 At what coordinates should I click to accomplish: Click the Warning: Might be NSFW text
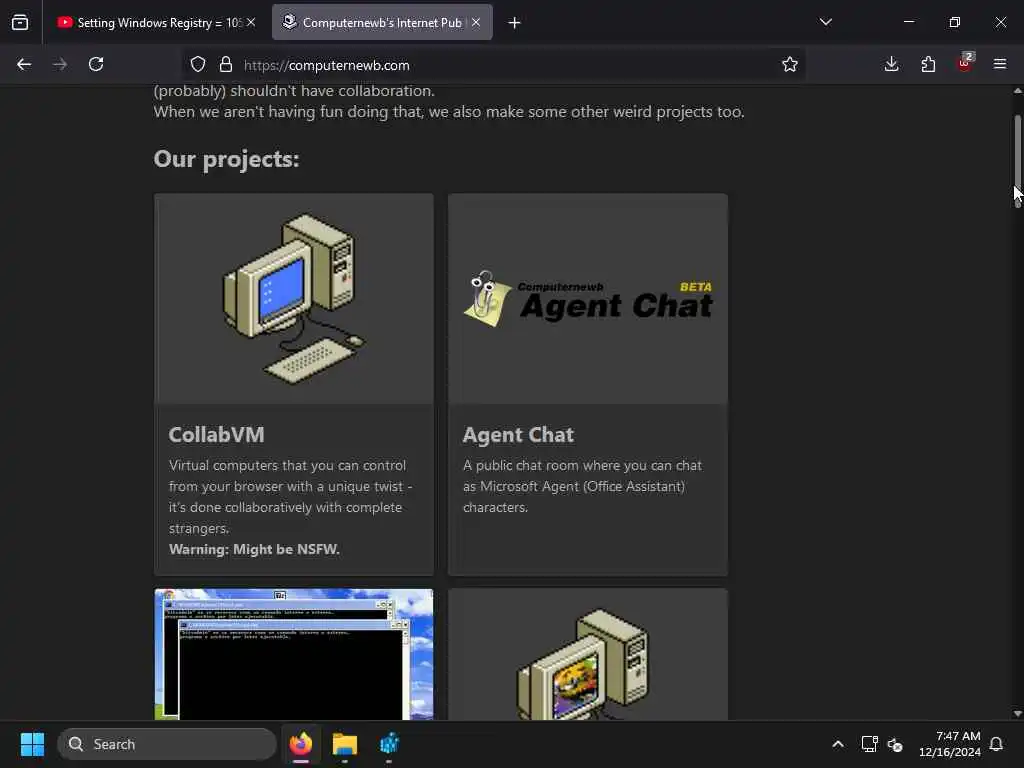pos(254,549)
